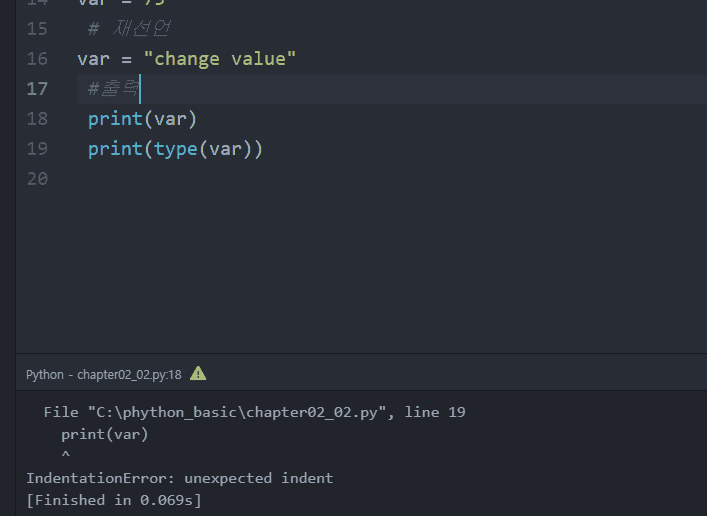This screenshot has width=707, height=516.
Task: Click the type keyword on line 19
Action: pos(176,149)
